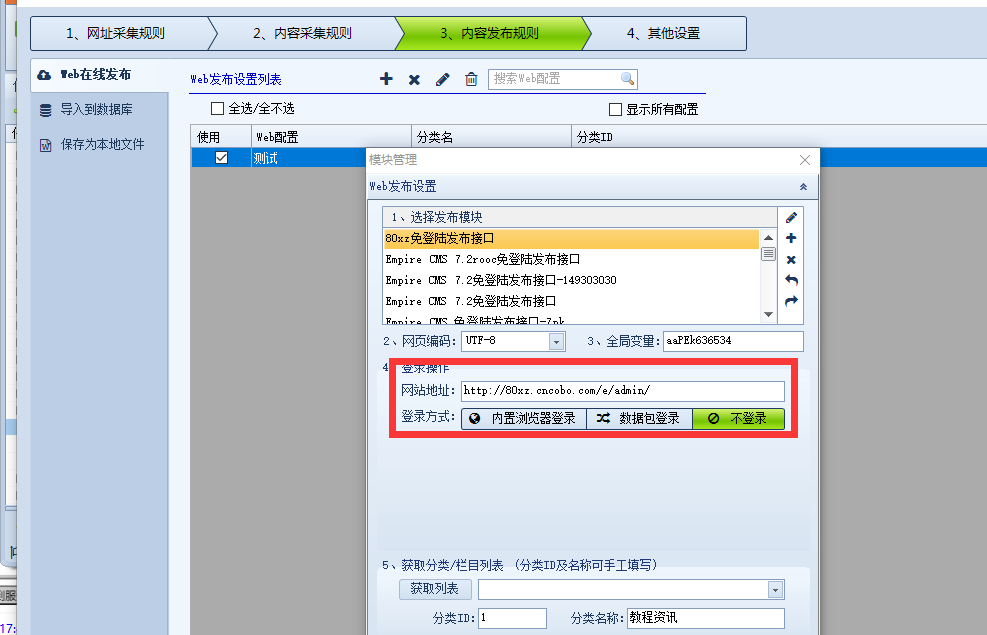
Task: Click the 网站地址 URL input field
Action: tap(622, 391)
